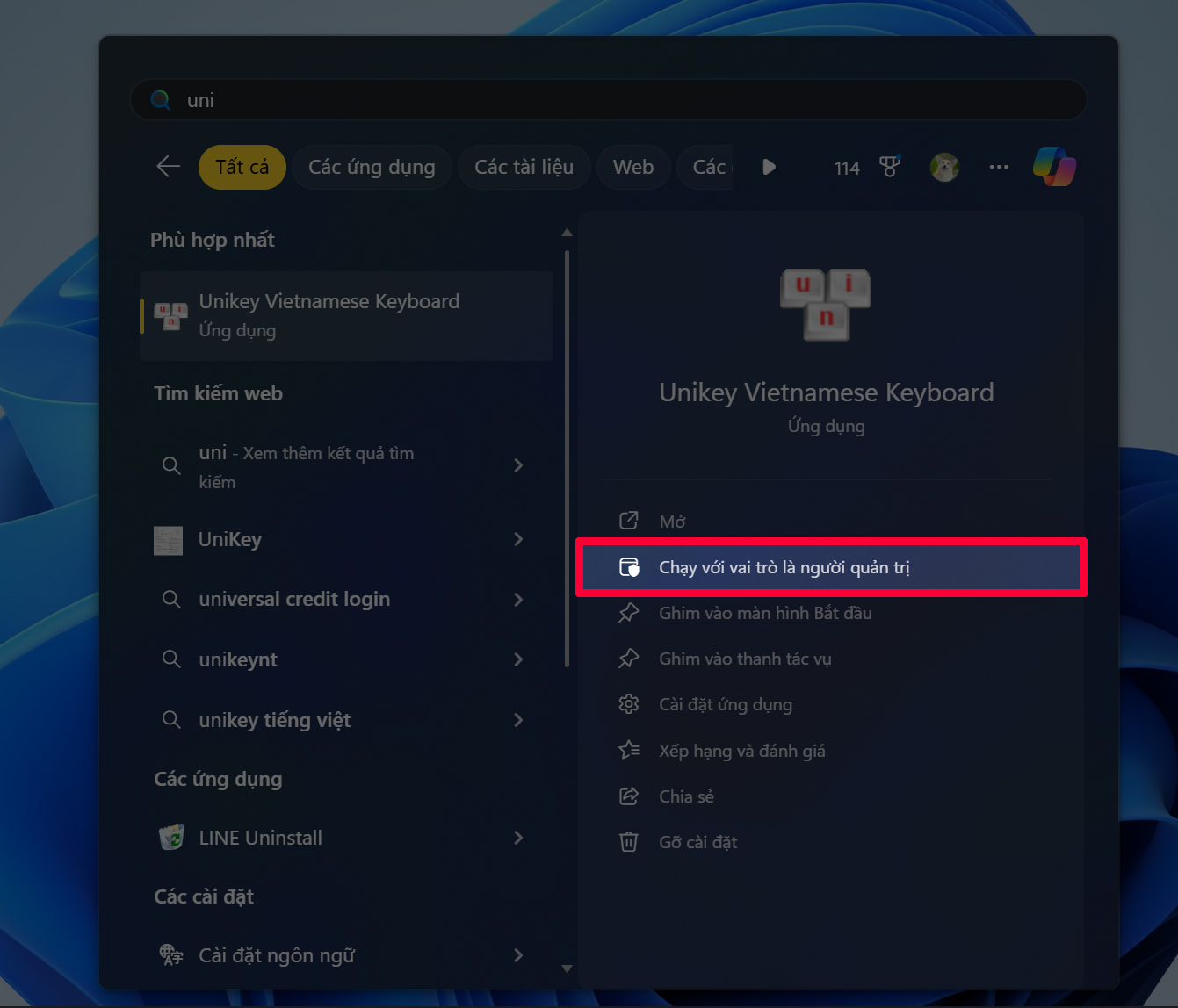Switch to Các ứng dụng tab
This screenshot has width=1178, height=1008.
click(372, 167)
